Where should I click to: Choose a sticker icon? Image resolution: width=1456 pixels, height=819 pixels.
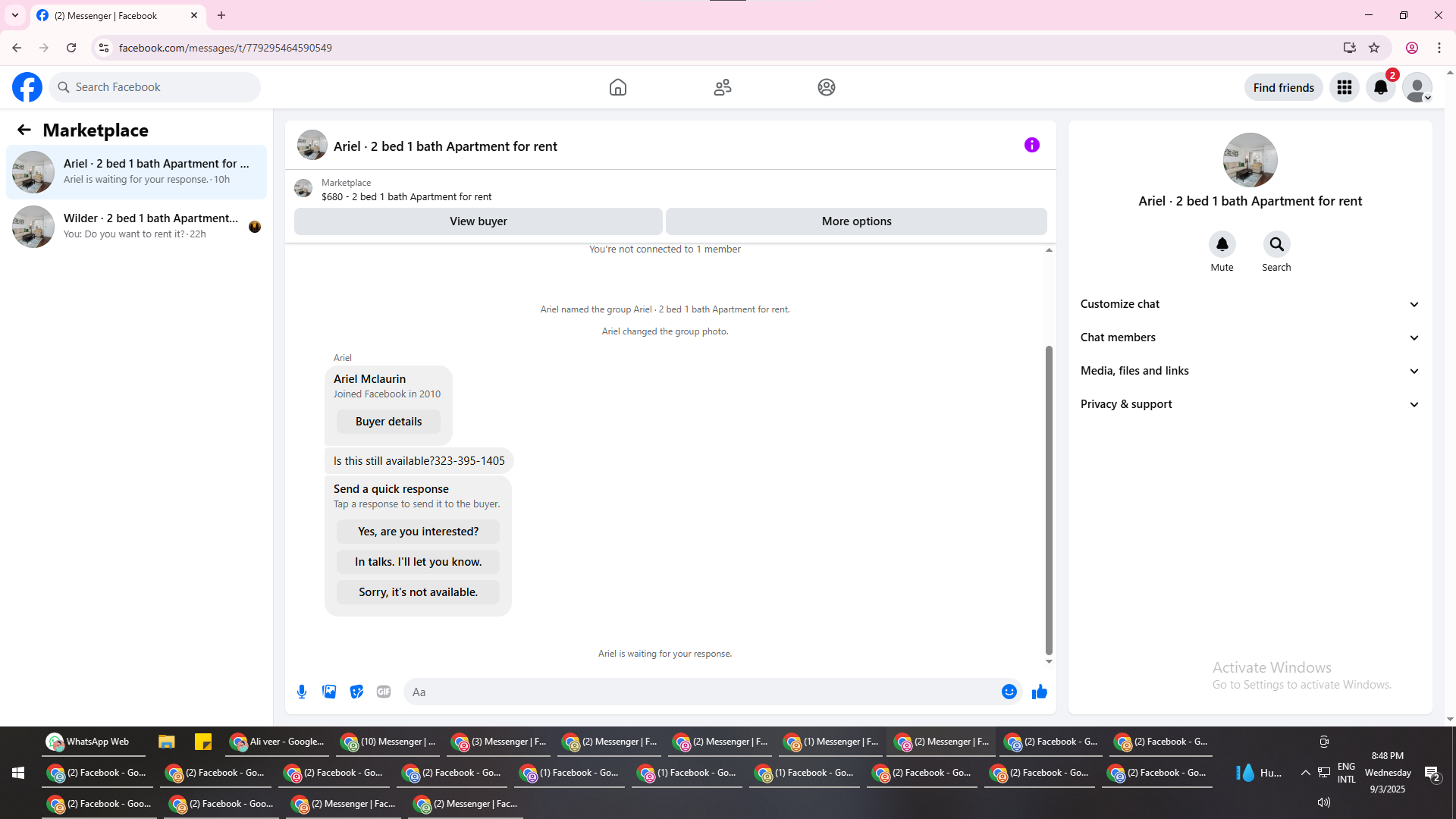click(x=356, y=692)
